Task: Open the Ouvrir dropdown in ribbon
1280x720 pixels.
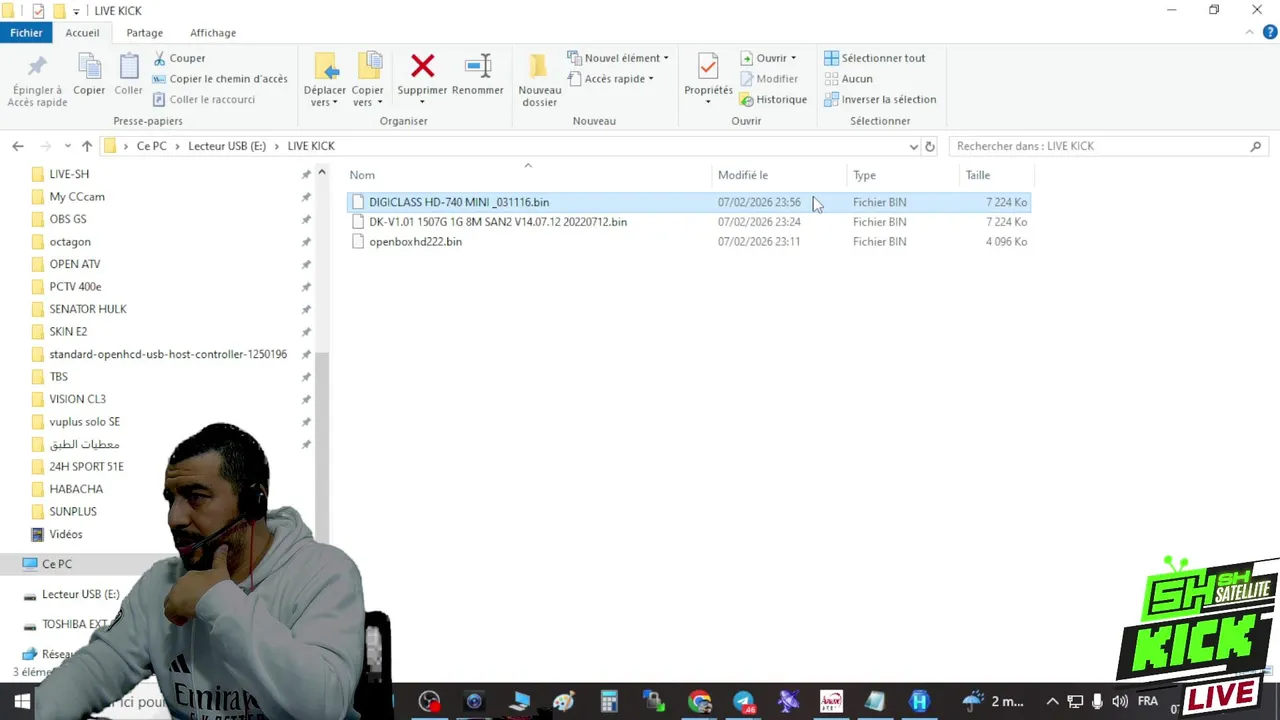Action: click(768, 58)
